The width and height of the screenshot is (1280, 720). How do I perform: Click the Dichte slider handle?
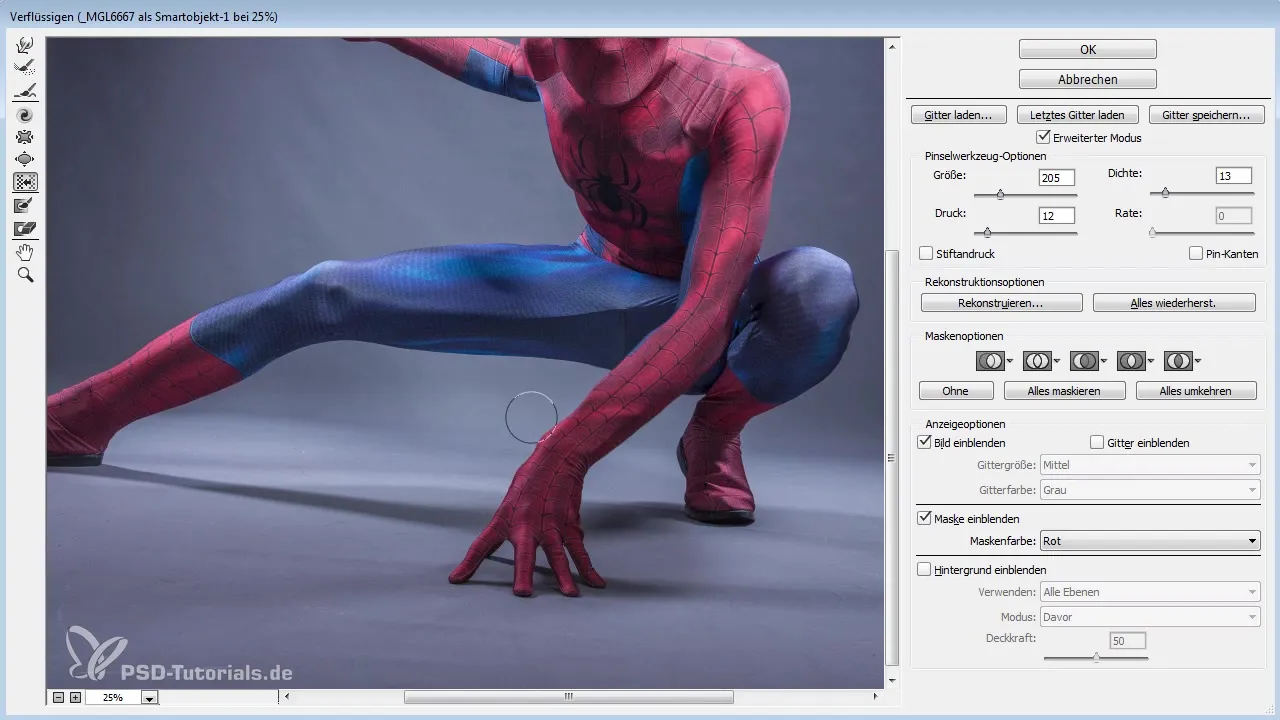[x=1165, y=194]
